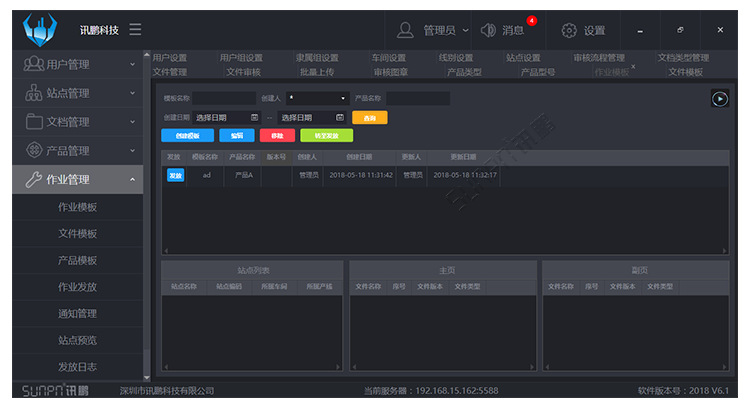Open the 创建人 dropdown list

coord(343,99)
